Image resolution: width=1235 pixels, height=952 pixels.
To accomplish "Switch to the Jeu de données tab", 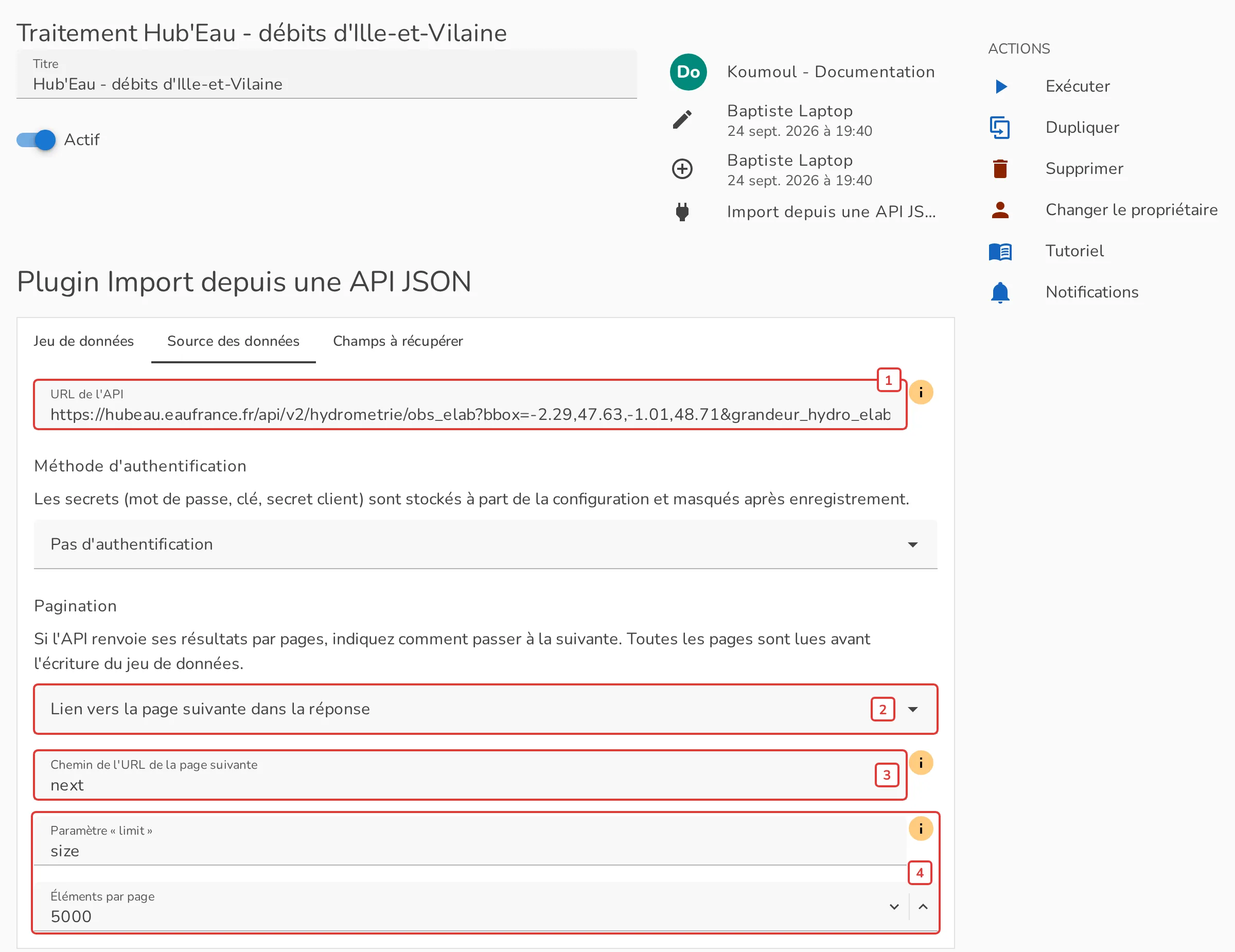I will point(84,341).
